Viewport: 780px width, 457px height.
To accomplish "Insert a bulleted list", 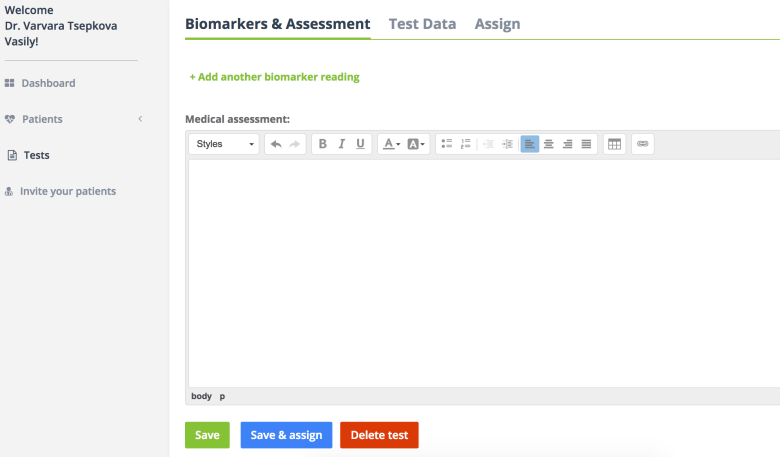I will (447, 144).
